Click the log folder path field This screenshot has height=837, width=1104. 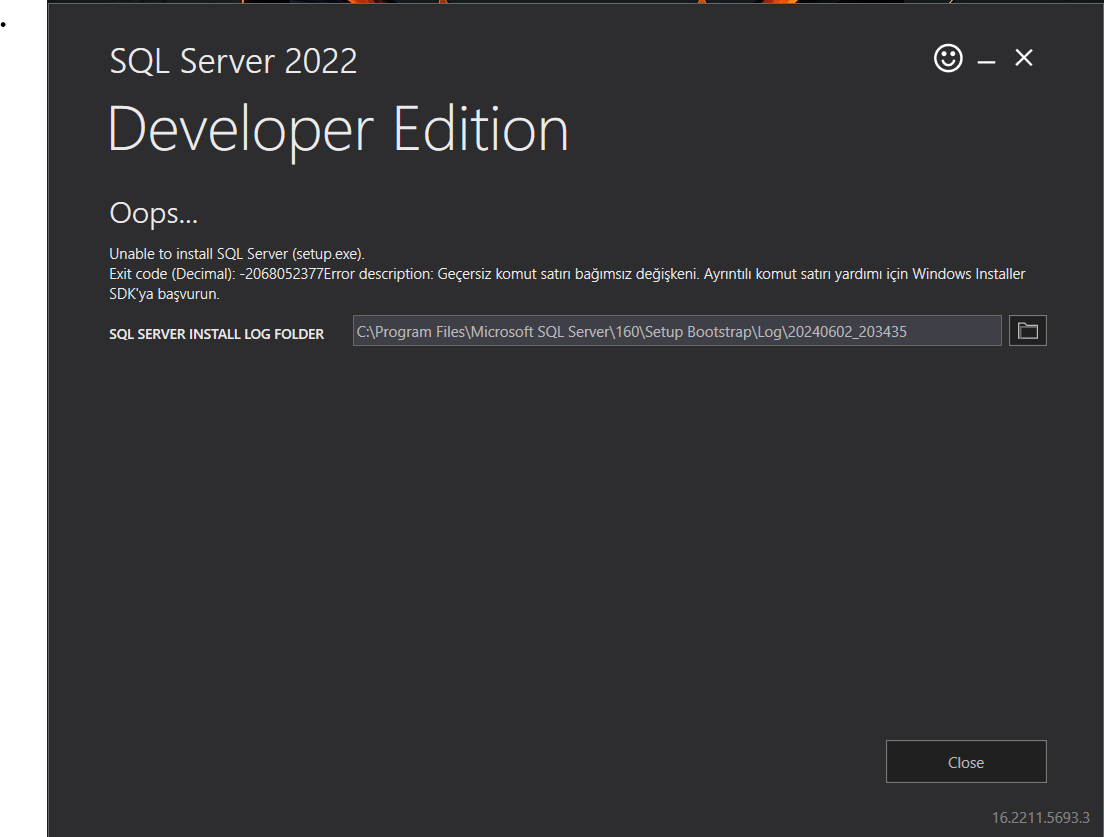pyautogui.click(x=677, y=331)
